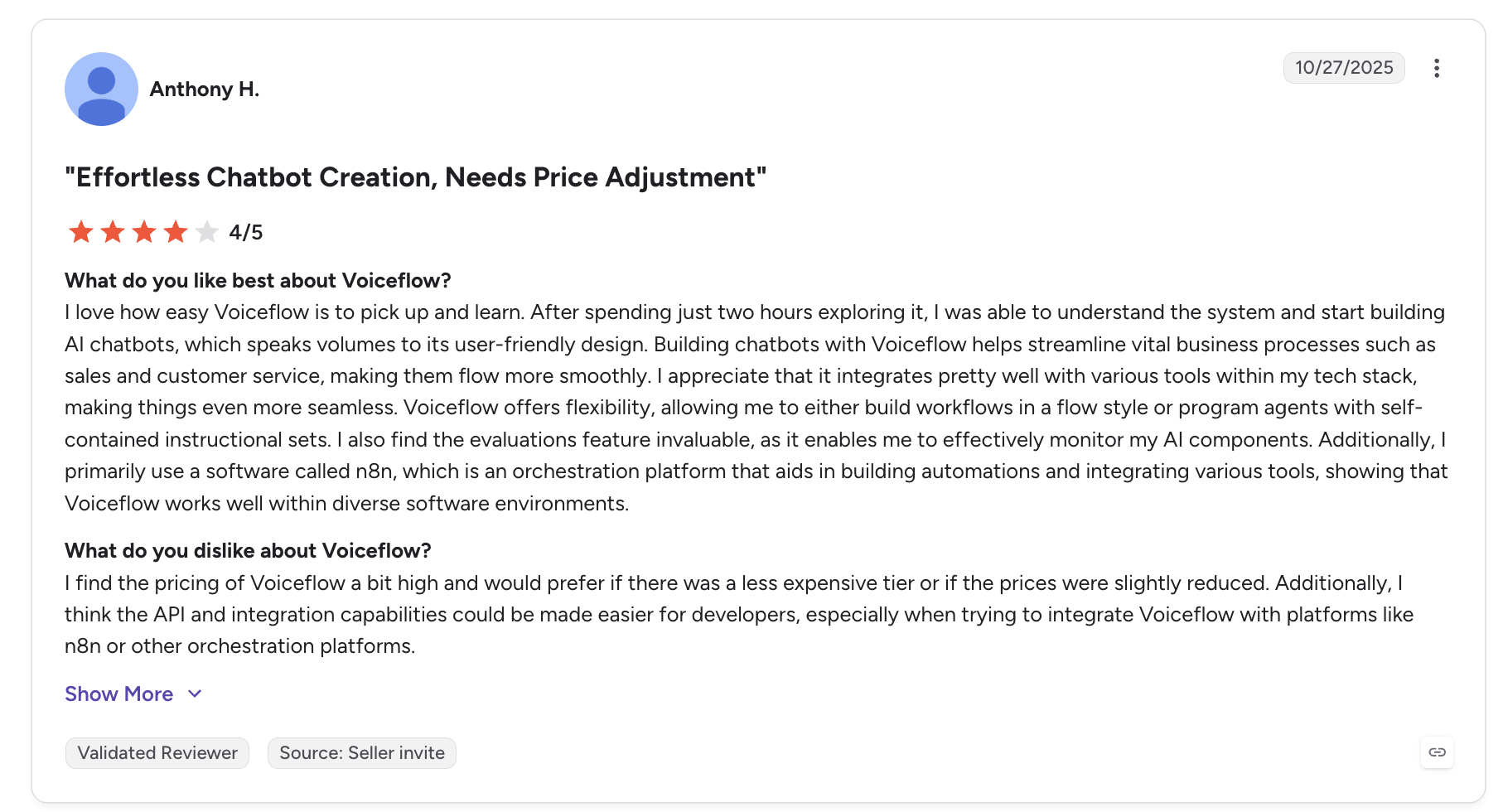Image resolution: width=1503 pixels, height=812 pixels.
Task: Copy review link via chain icon
Action: 1438,752
